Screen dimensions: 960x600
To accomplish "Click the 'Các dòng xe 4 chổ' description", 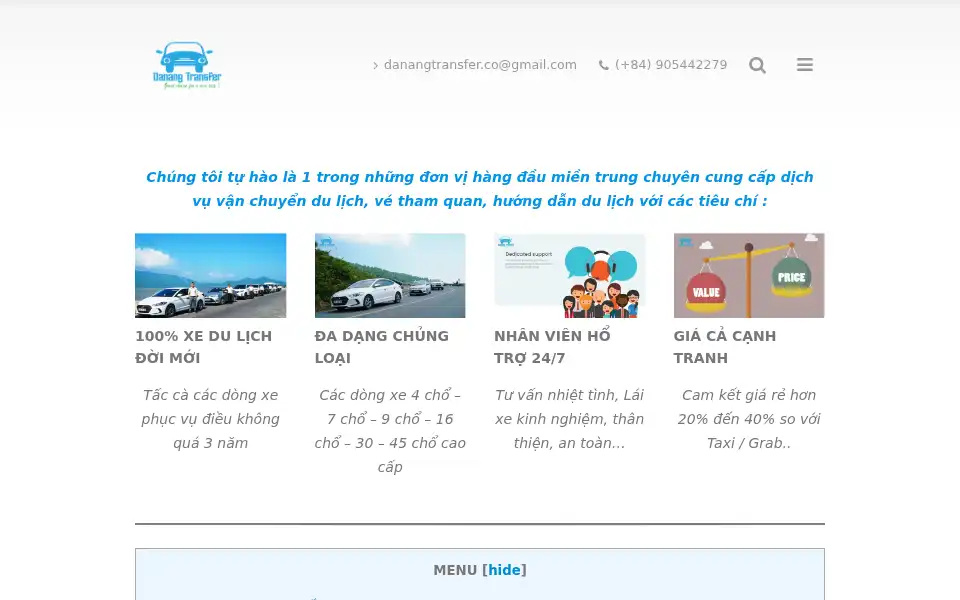I will coord(390,431).
